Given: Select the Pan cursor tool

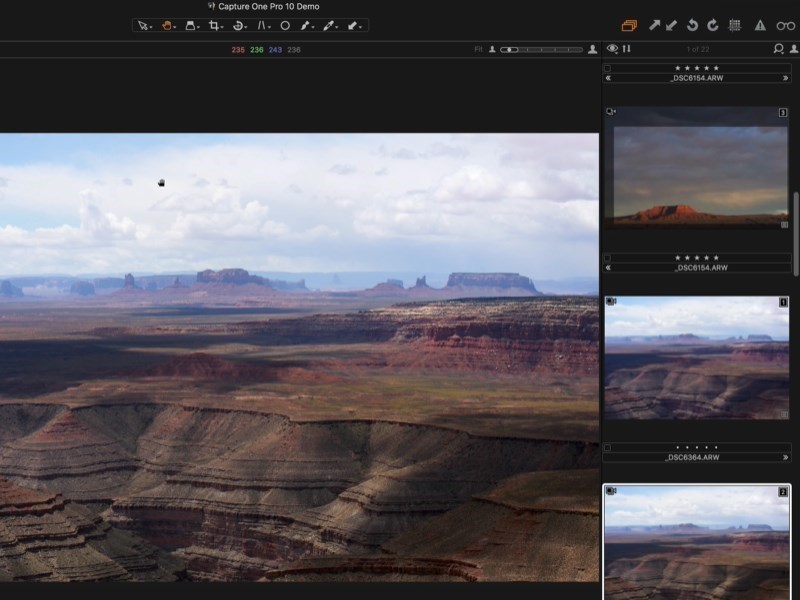Looking at the screenshot, I should click(167, 27).
